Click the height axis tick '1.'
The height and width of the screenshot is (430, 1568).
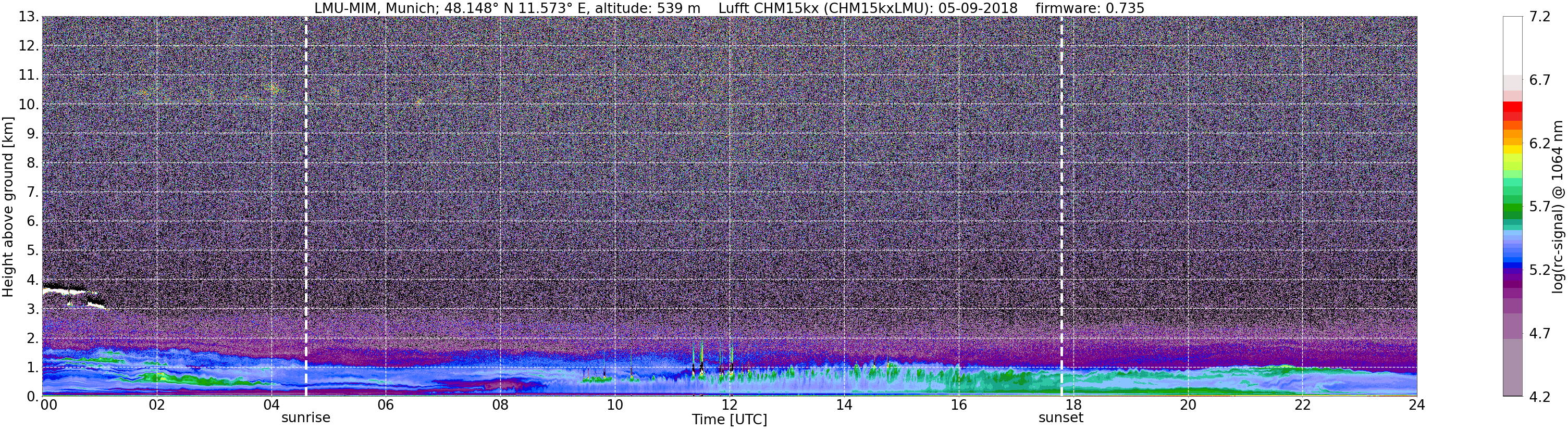(33, 368)
